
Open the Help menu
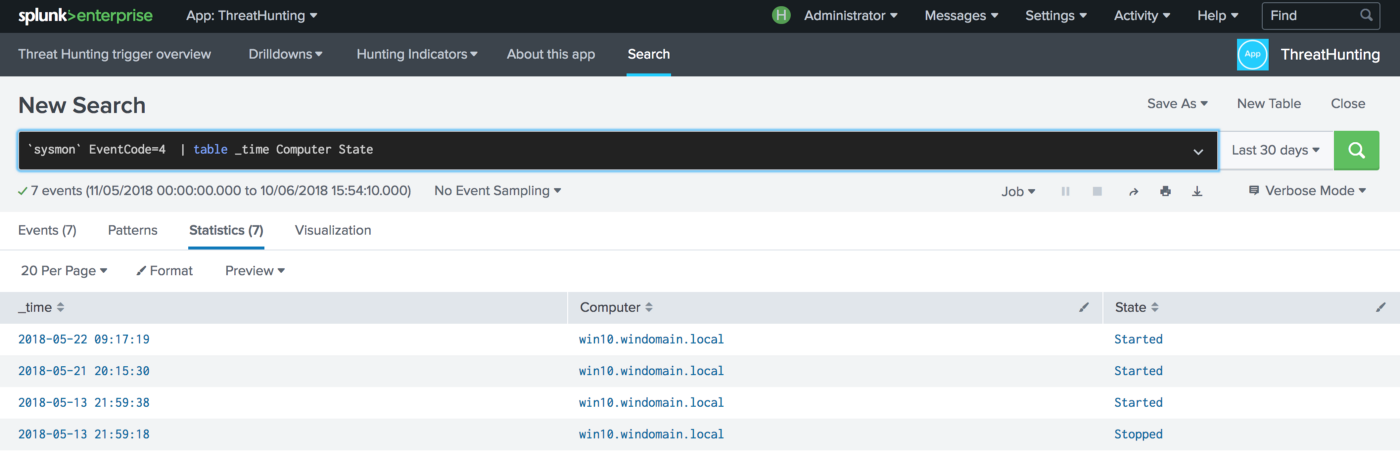(x=1218, y=16)
